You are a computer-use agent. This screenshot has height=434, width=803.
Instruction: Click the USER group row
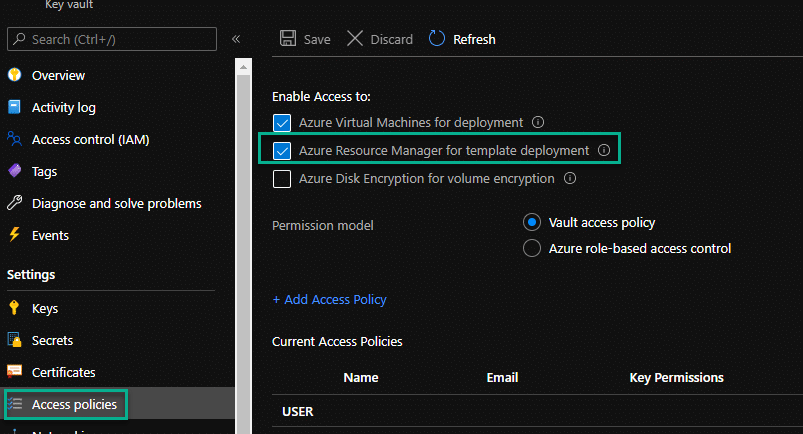[x=537, y=411]
